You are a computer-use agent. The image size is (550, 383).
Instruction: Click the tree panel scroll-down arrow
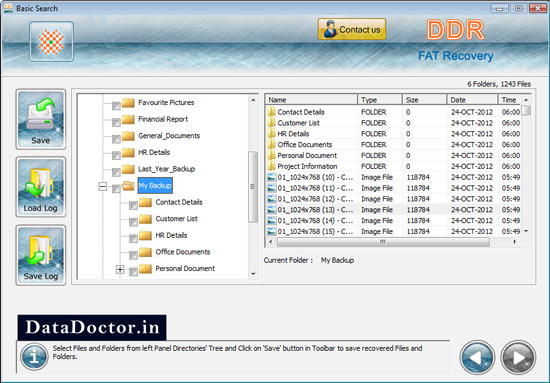(253, 274)
